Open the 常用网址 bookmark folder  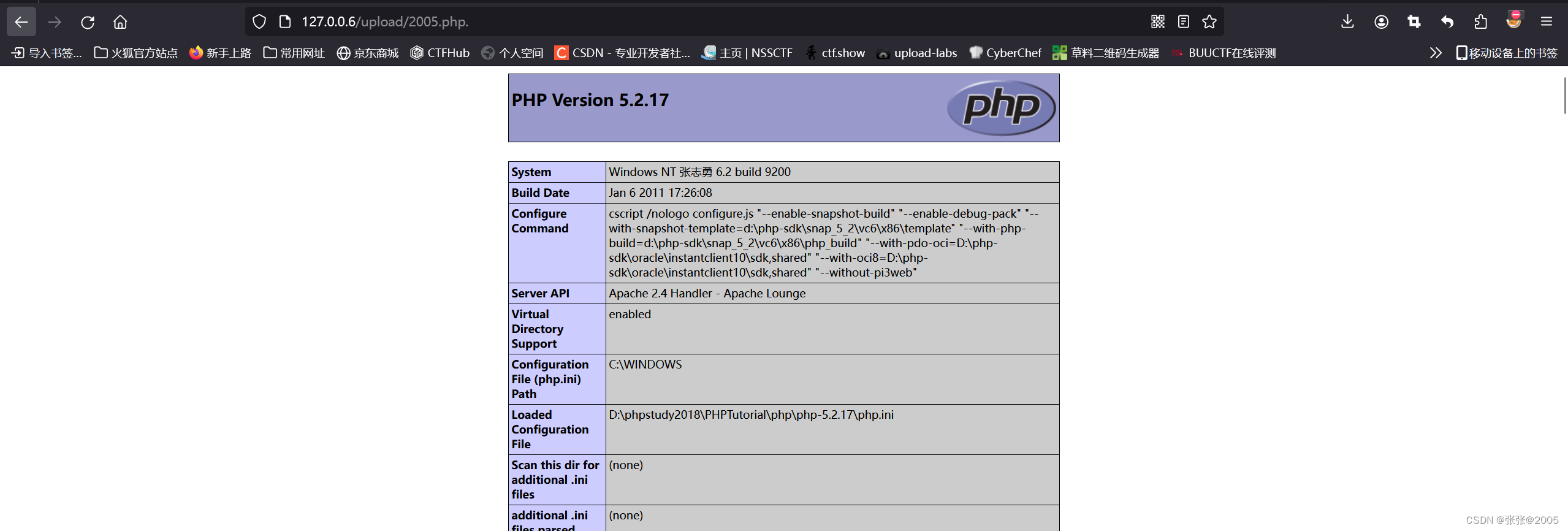tap(294, 53)
